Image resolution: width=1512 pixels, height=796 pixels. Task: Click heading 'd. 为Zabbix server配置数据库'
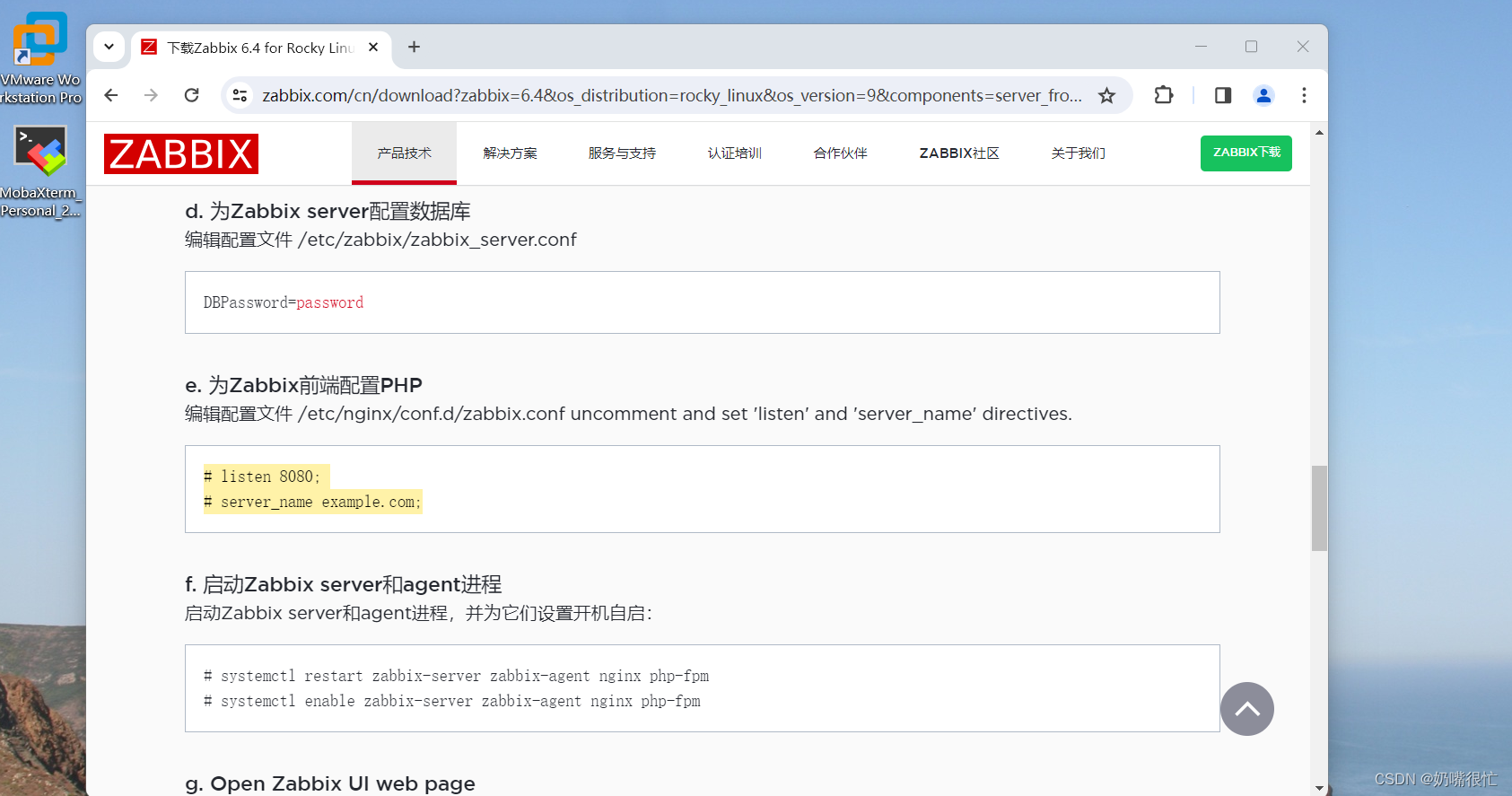coord(328,211)
